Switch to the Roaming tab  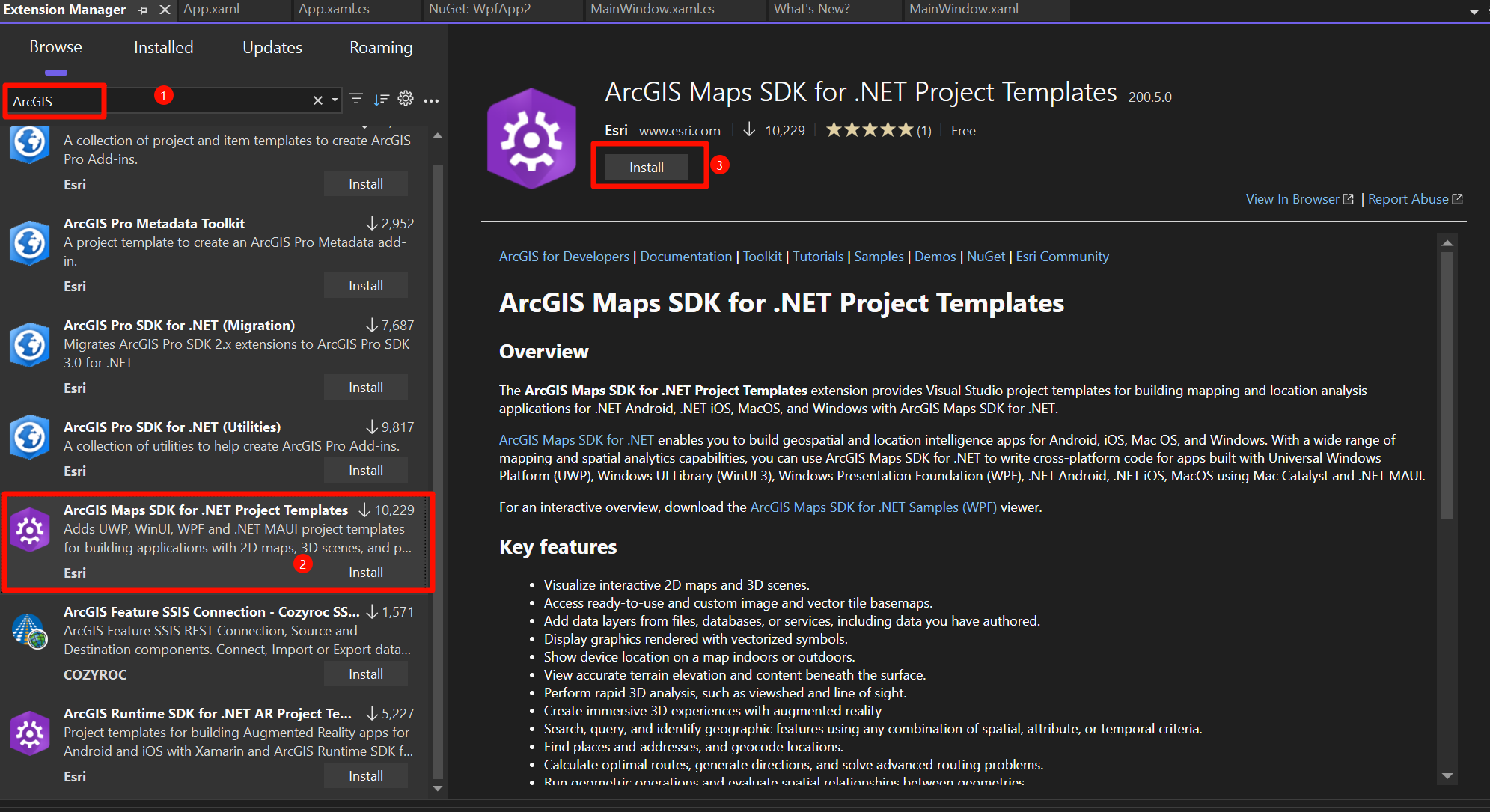[x=381, y=48]
